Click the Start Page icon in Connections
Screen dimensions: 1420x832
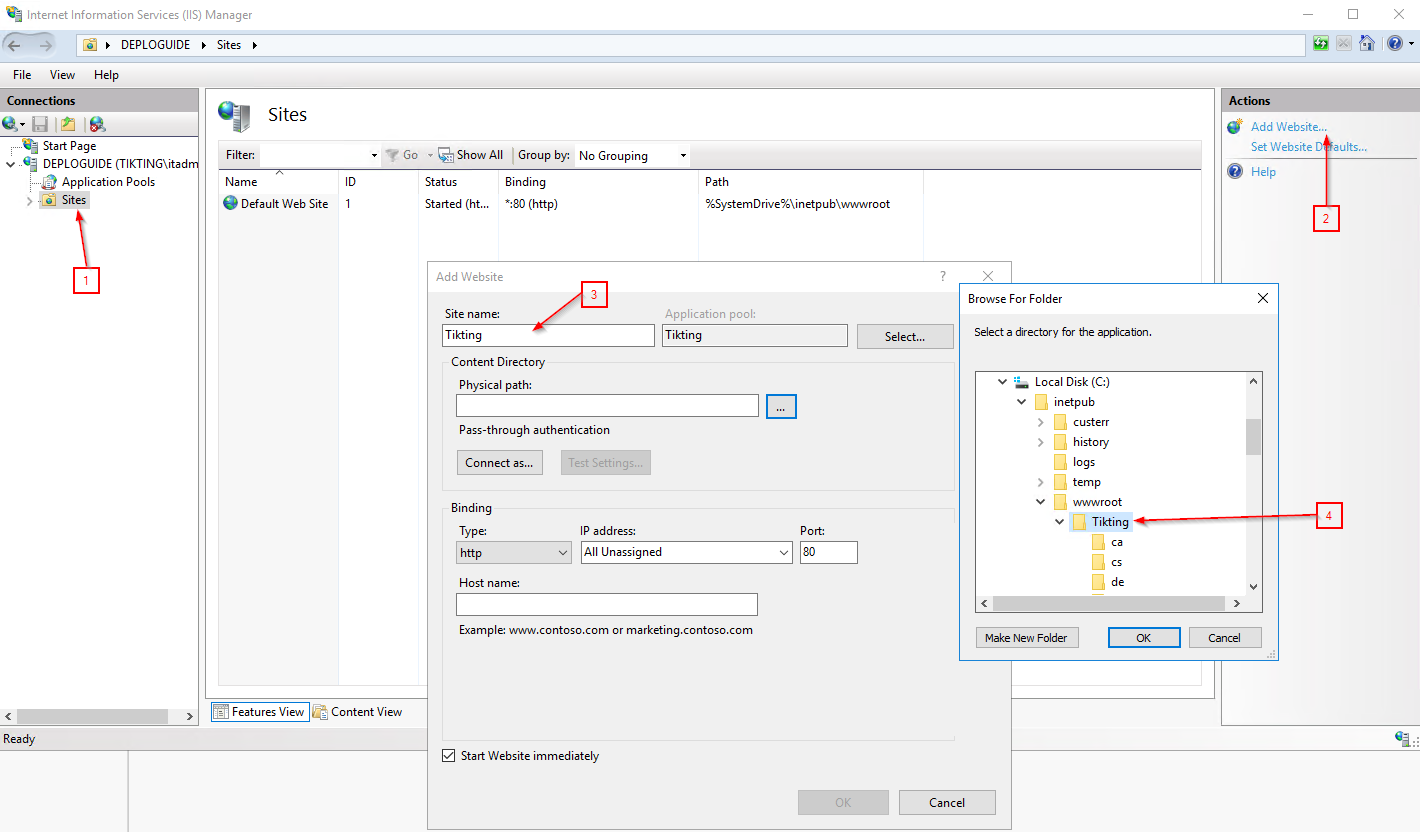click(31, 146)
